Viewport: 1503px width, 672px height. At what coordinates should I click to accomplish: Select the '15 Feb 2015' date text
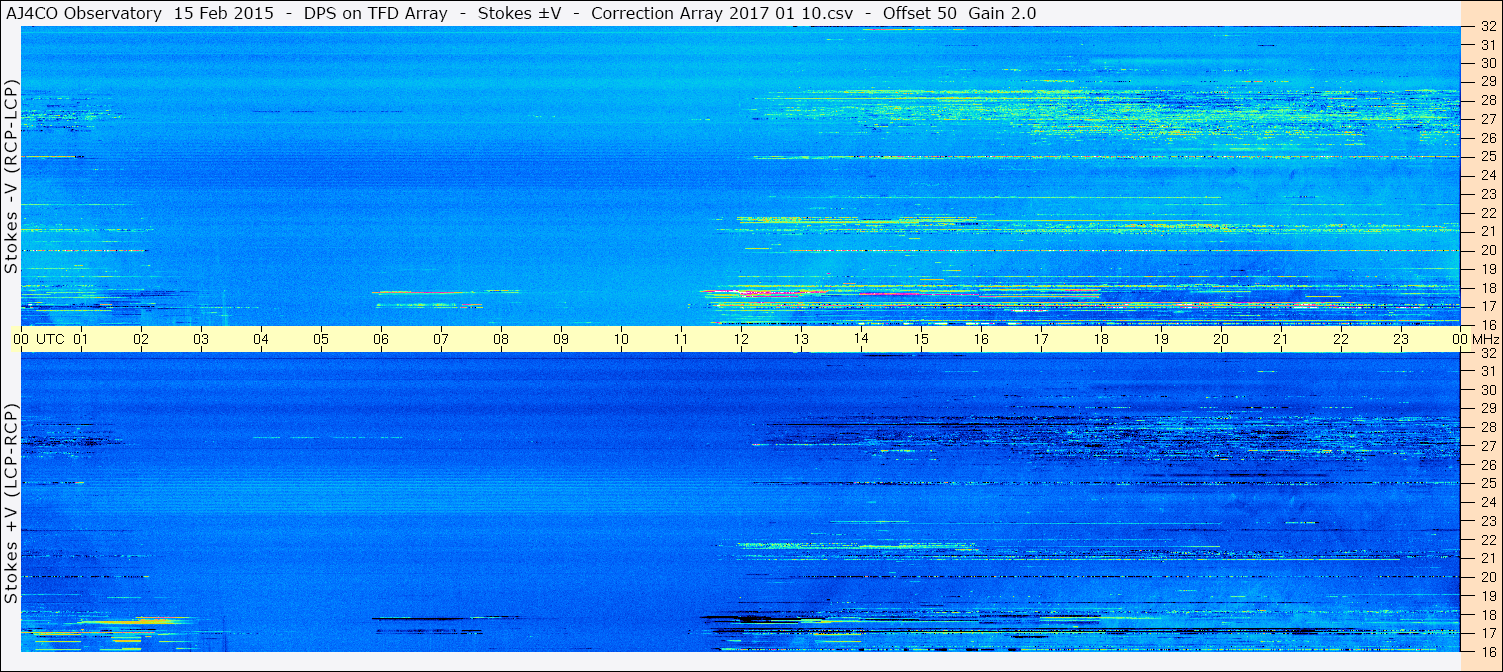coord(224,13)
